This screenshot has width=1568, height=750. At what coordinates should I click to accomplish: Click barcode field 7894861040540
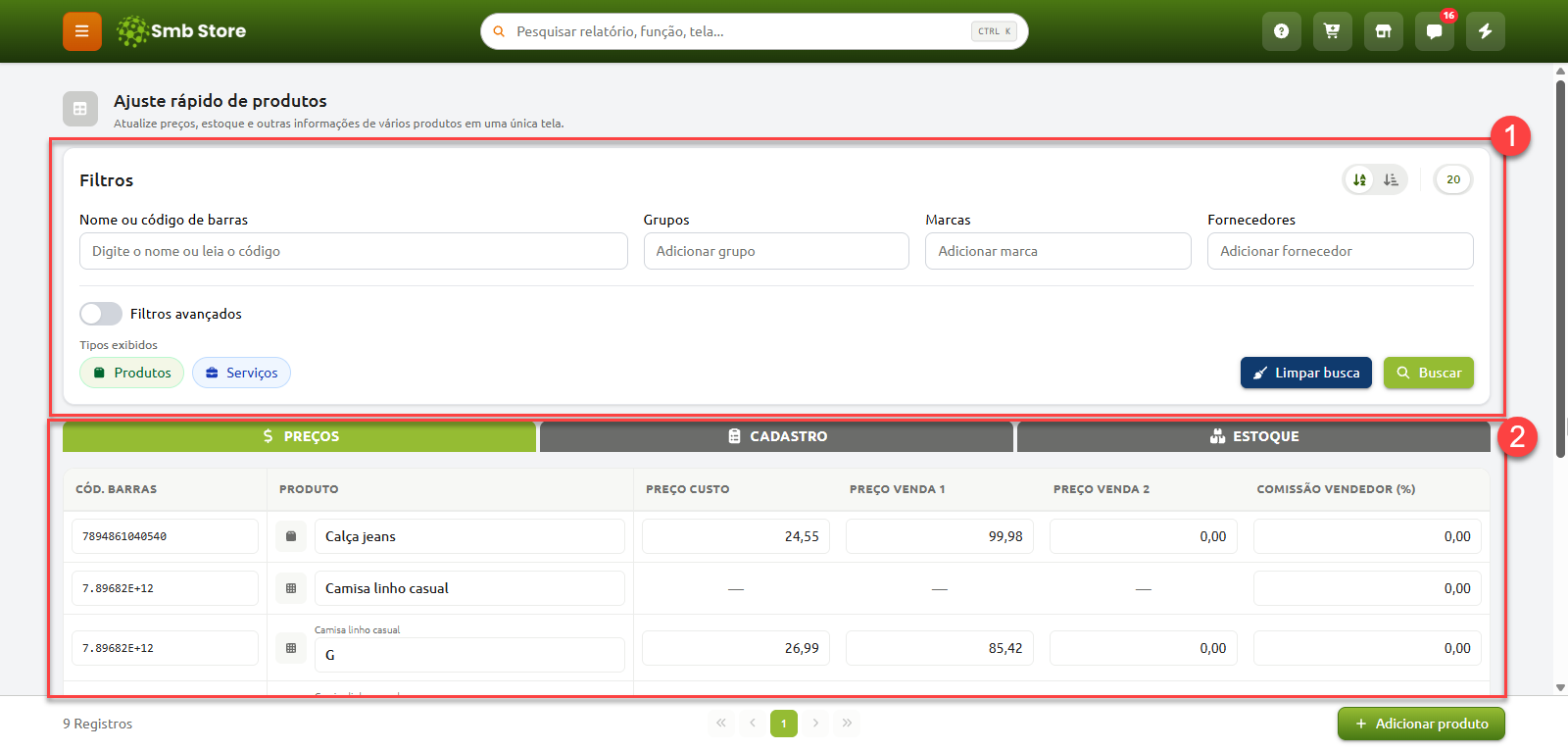165,536
